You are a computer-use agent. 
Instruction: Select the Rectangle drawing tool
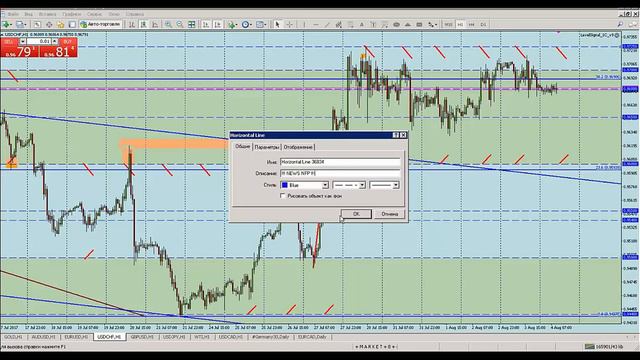(x=419, y=24)
